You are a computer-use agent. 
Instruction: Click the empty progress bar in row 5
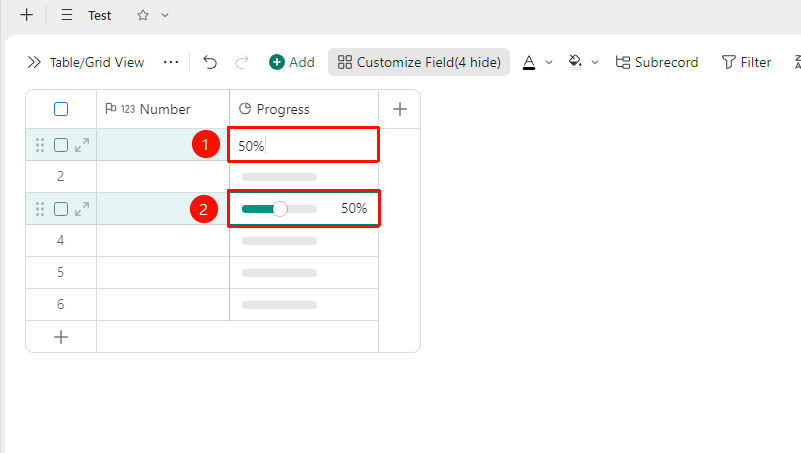pyautogui.click(x=279, y=273)
